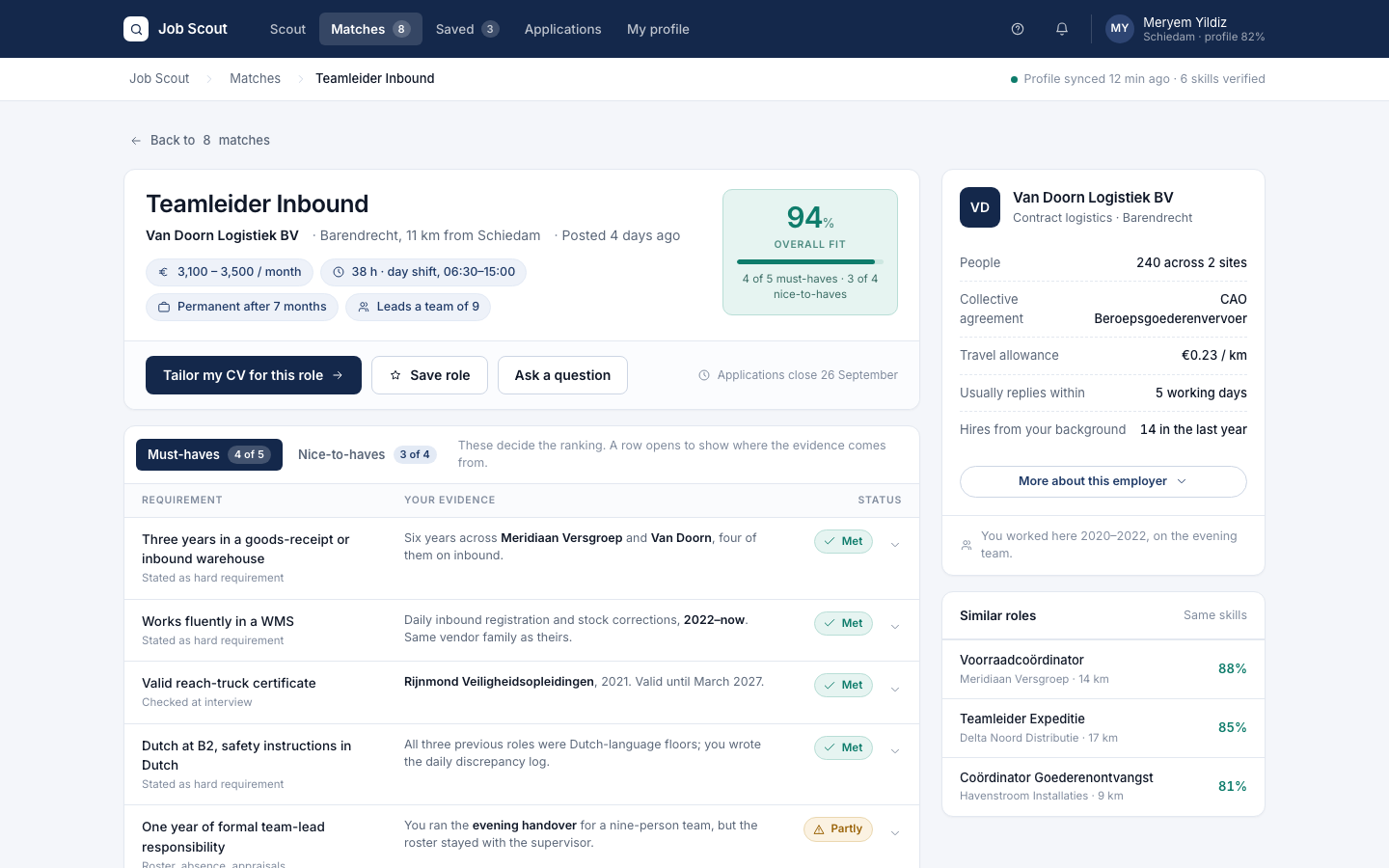Image resolution: width=1389 pixels, height=868 pixels.
Task: Open the help question-mark icon
Action: [1018, 29]
